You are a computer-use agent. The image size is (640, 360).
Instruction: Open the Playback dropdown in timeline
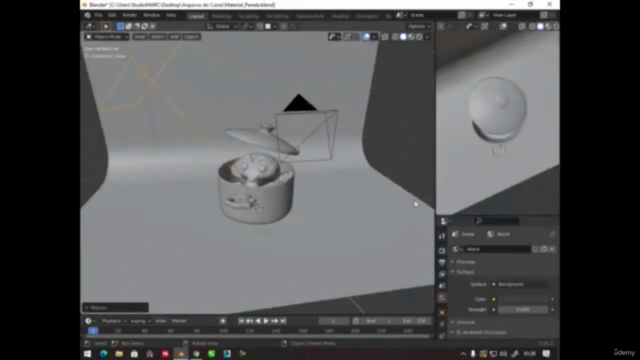click(113, 321)
